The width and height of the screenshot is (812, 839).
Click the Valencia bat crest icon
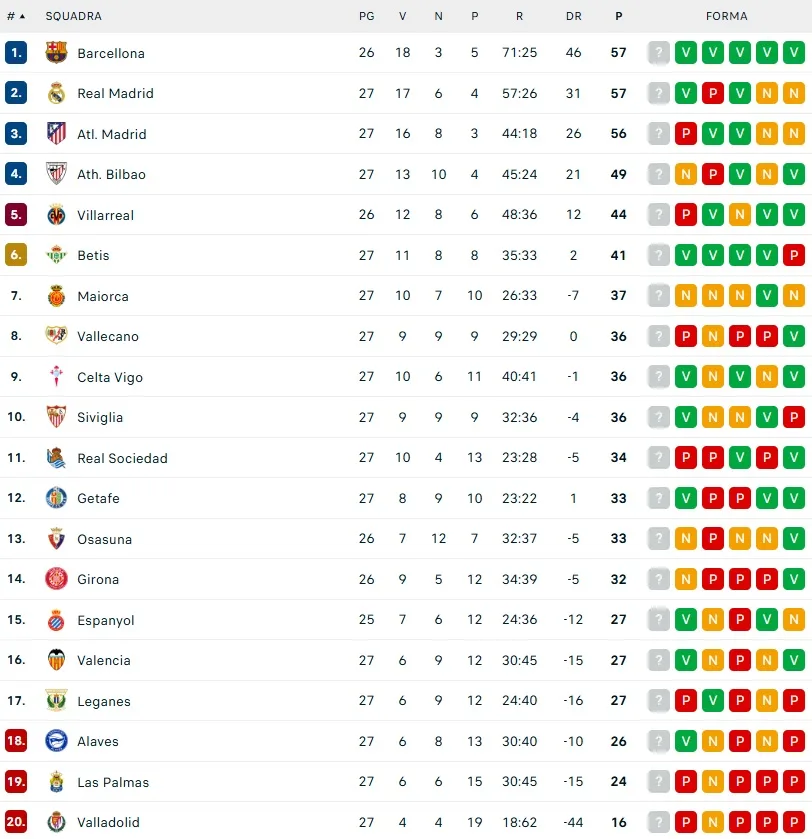pyautogui.click(x=56, y=660)
